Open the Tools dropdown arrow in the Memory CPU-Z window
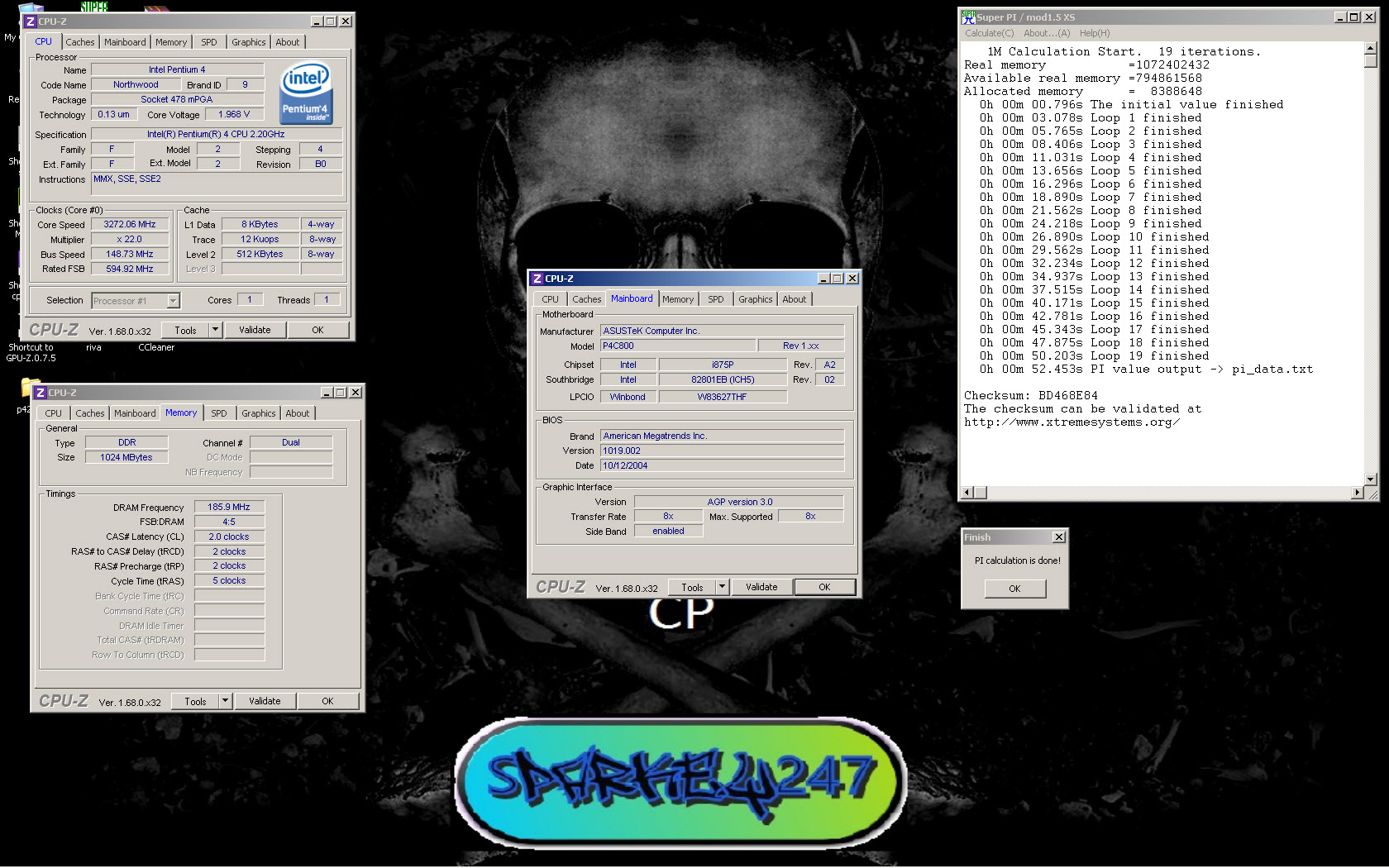 point(225,701)
